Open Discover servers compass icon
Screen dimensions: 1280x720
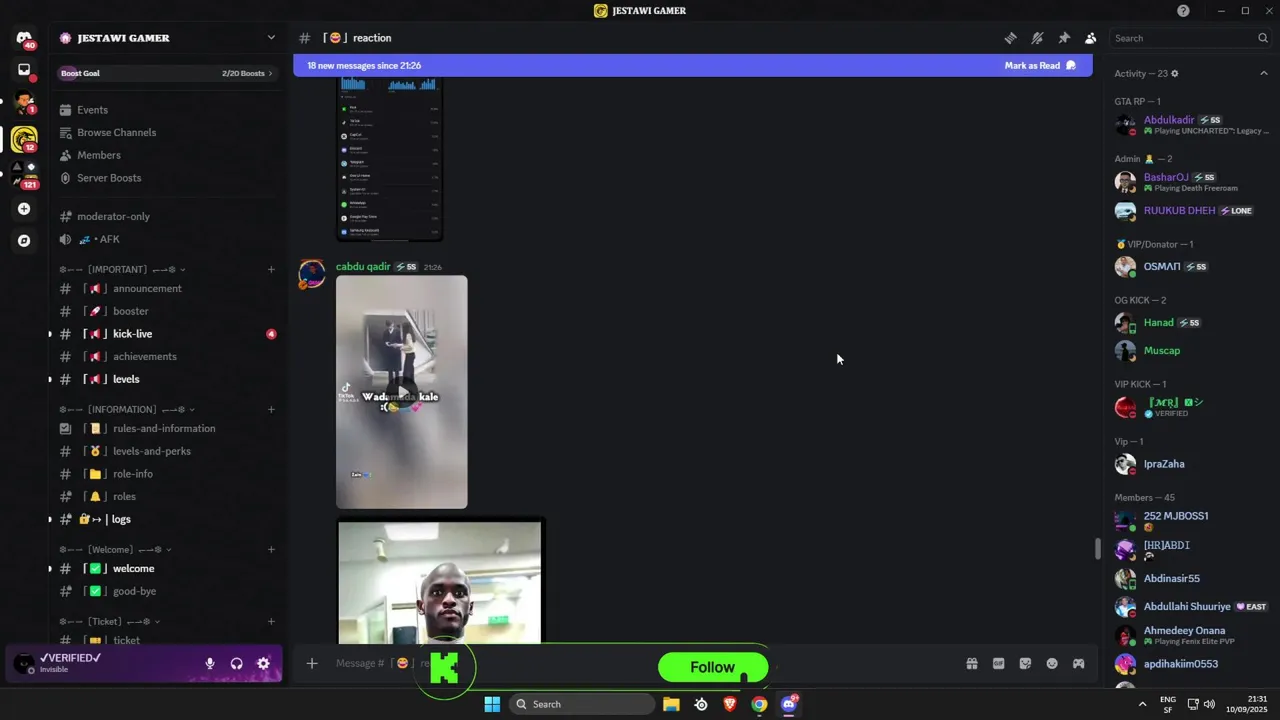pos(24,241)
